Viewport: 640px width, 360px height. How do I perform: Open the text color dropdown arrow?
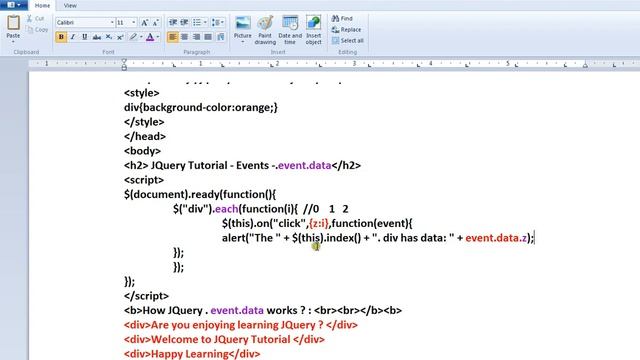pyautogui.click(x=158, y=37)
